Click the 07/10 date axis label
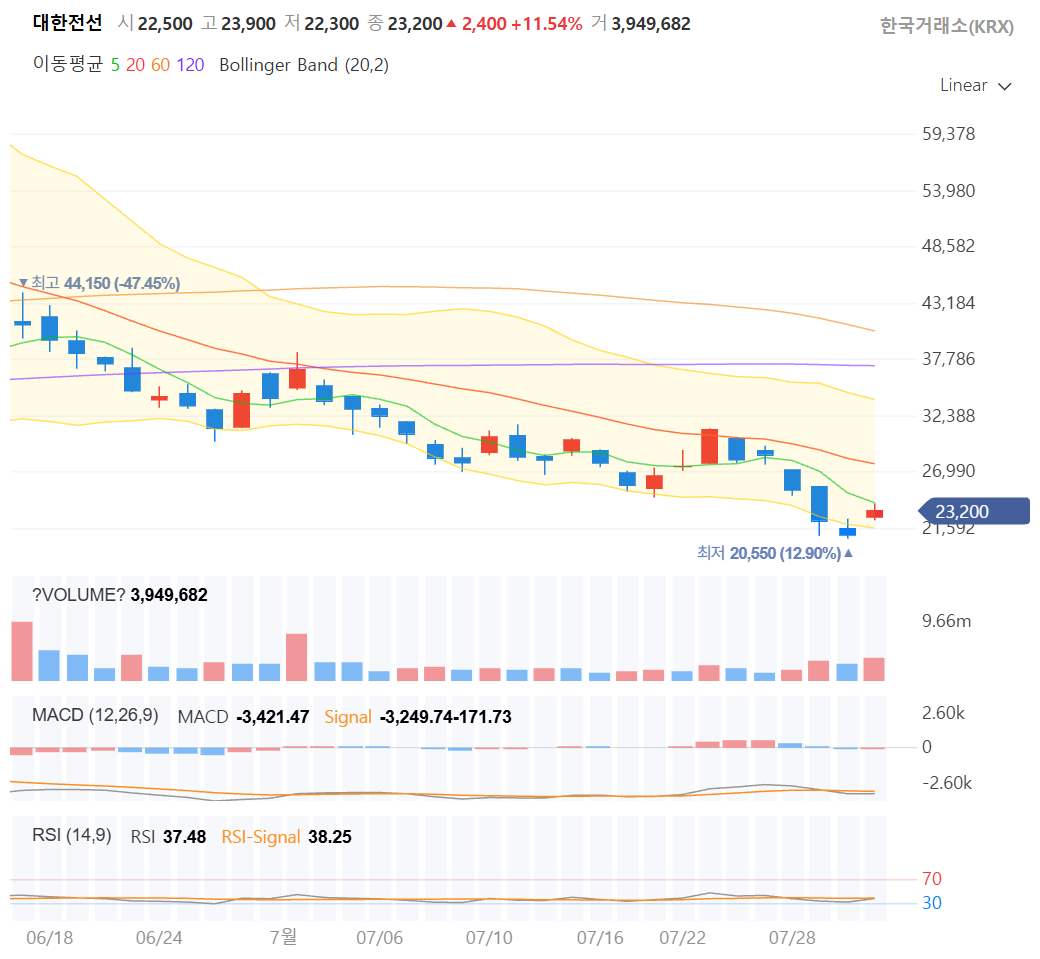 click(x=489, y=938)
